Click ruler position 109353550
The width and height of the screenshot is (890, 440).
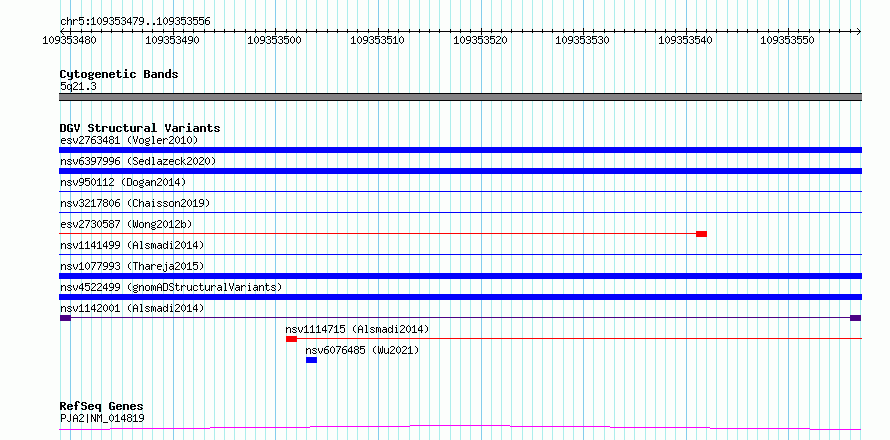point(788,40)
